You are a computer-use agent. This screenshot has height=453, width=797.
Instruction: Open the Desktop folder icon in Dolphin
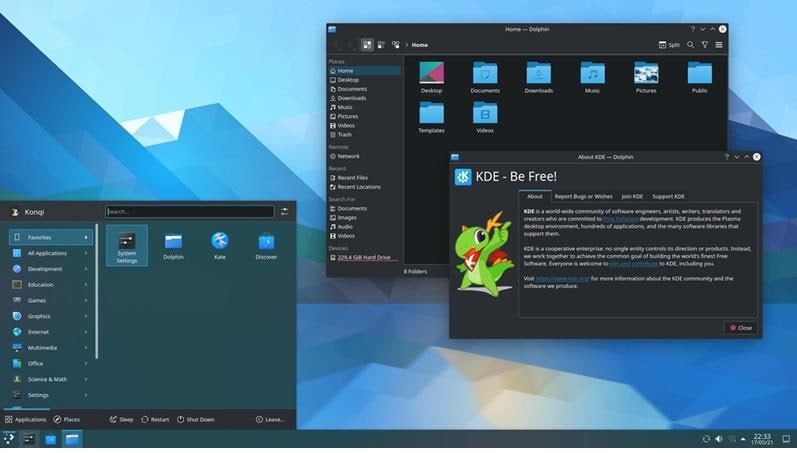[432, 77]
